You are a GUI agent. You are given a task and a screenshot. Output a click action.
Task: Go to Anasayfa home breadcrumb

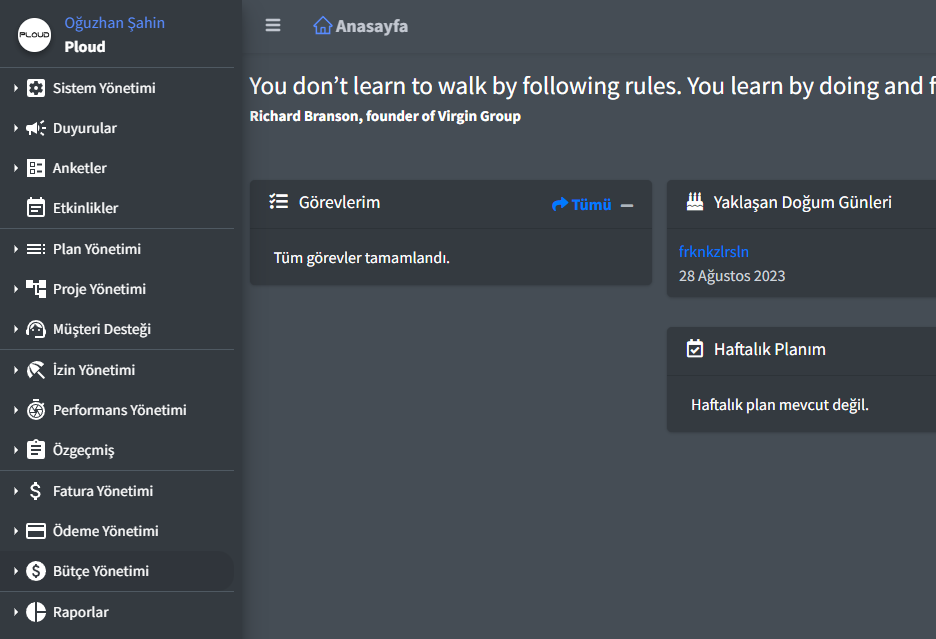[x=361, y=26]
